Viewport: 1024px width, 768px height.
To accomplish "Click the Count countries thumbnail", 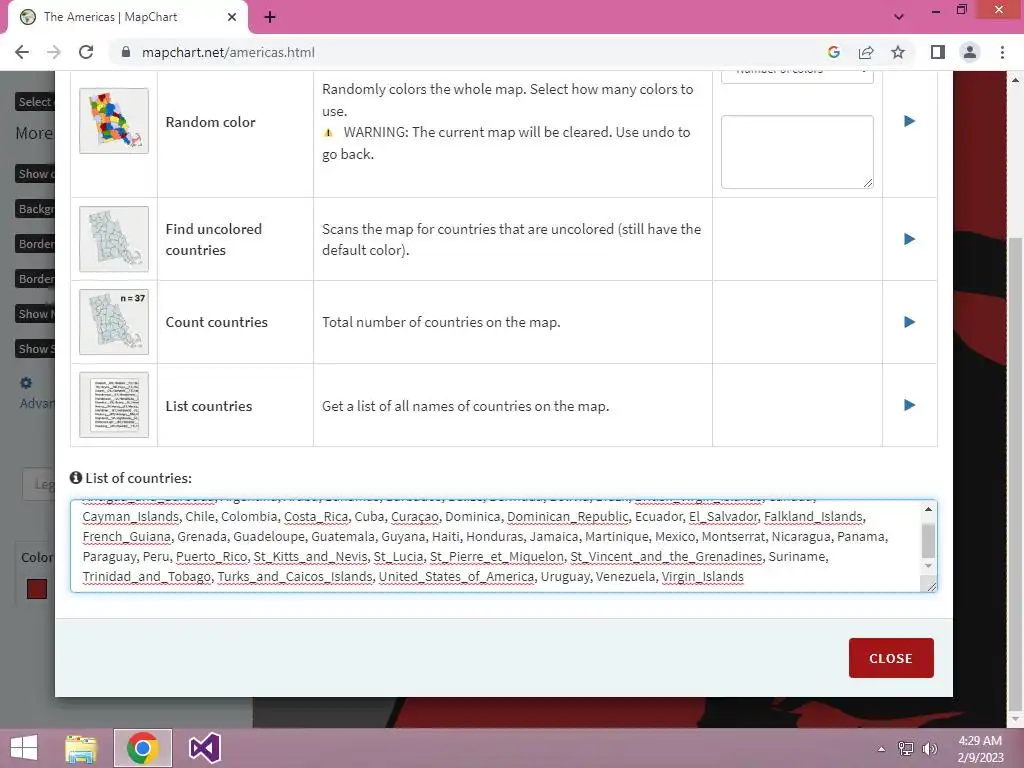I will tap(114, 322).
